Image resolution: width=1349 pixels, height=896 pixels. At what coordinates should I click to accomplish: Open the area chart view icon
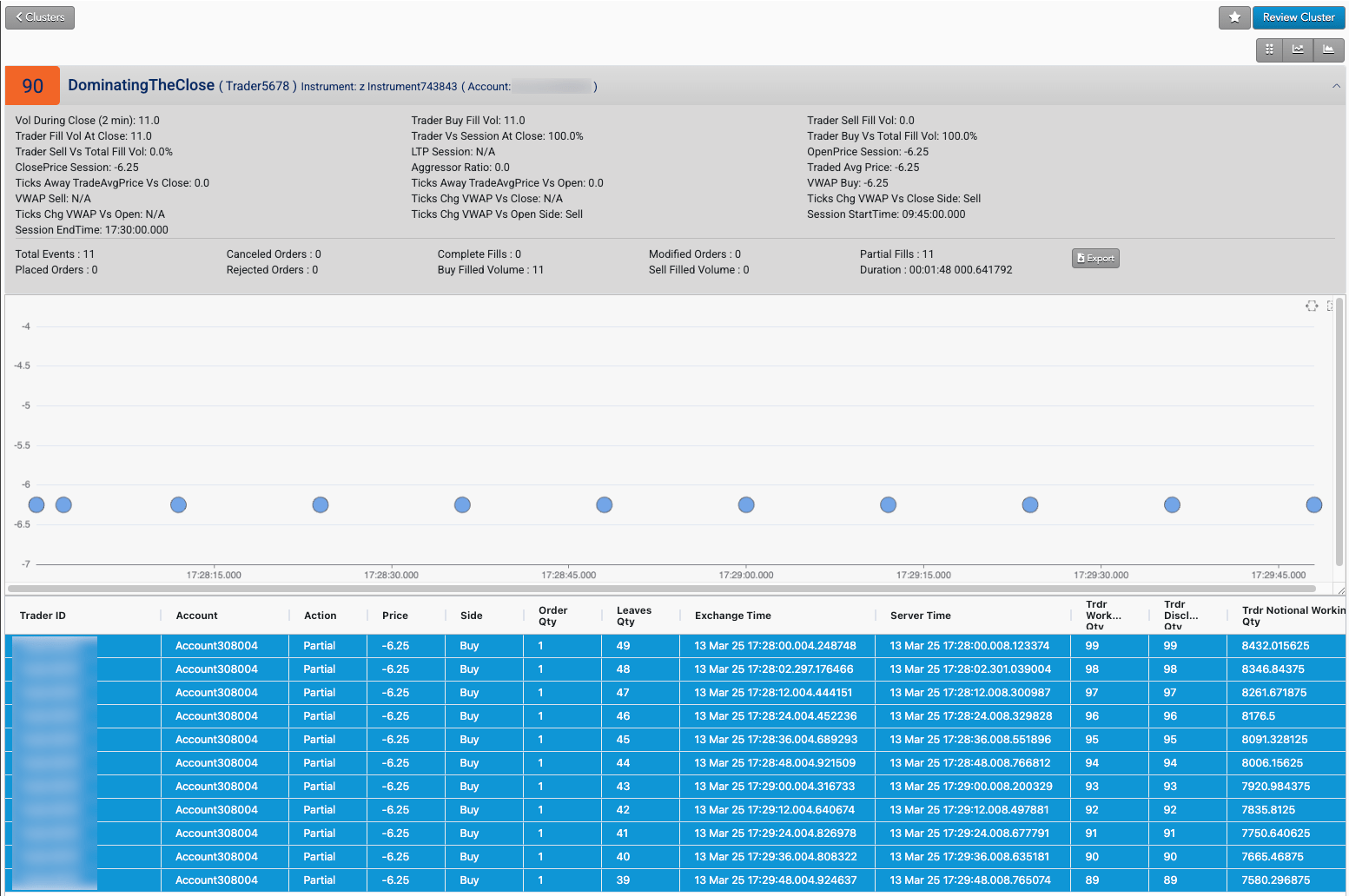[x=1328, y=50]
